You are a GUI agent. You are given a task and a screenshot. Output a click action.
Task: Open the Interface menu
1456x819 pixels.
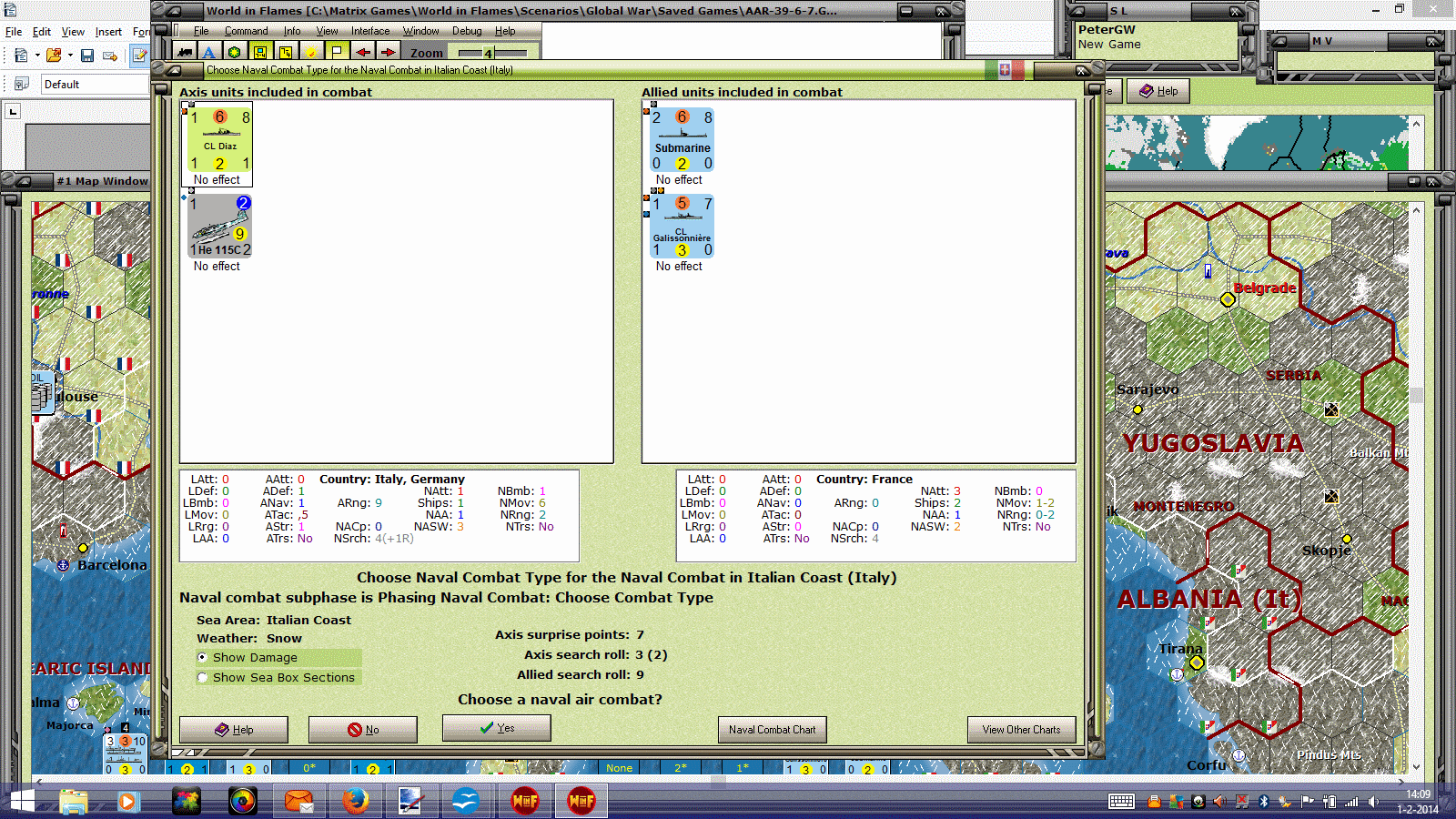(x=370, y=31)
